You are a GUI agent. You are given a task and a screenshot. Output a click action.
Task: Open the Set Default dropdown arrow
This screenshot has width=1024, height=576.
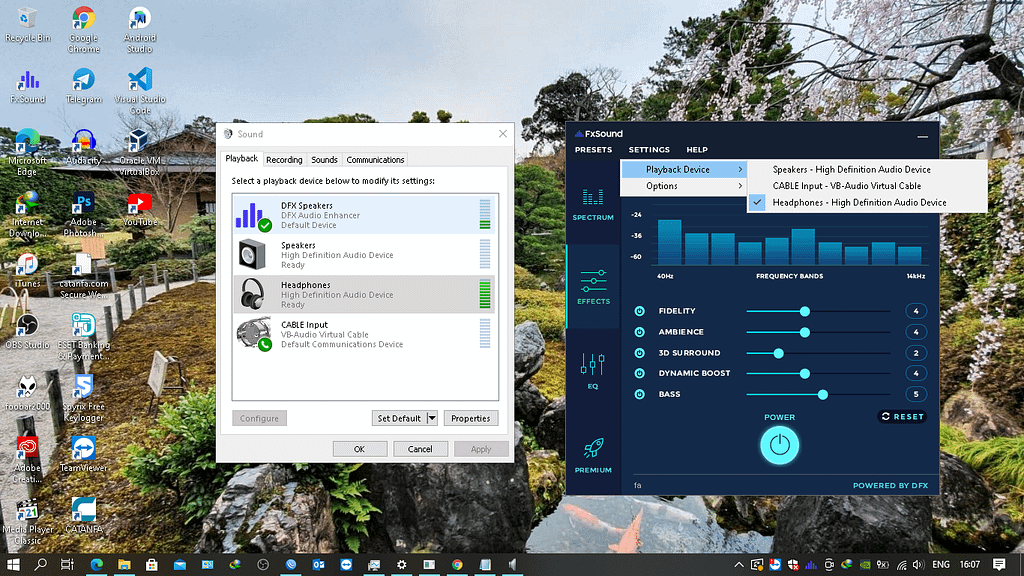(432, 418)
